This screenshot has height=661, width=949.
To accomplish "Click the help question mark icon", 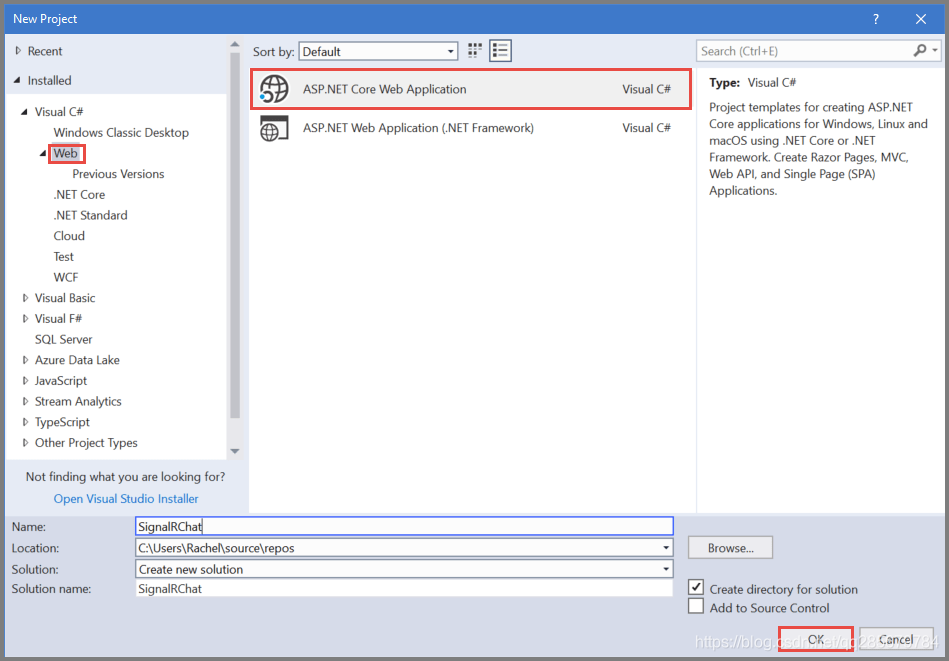I will tap(875, 18).
